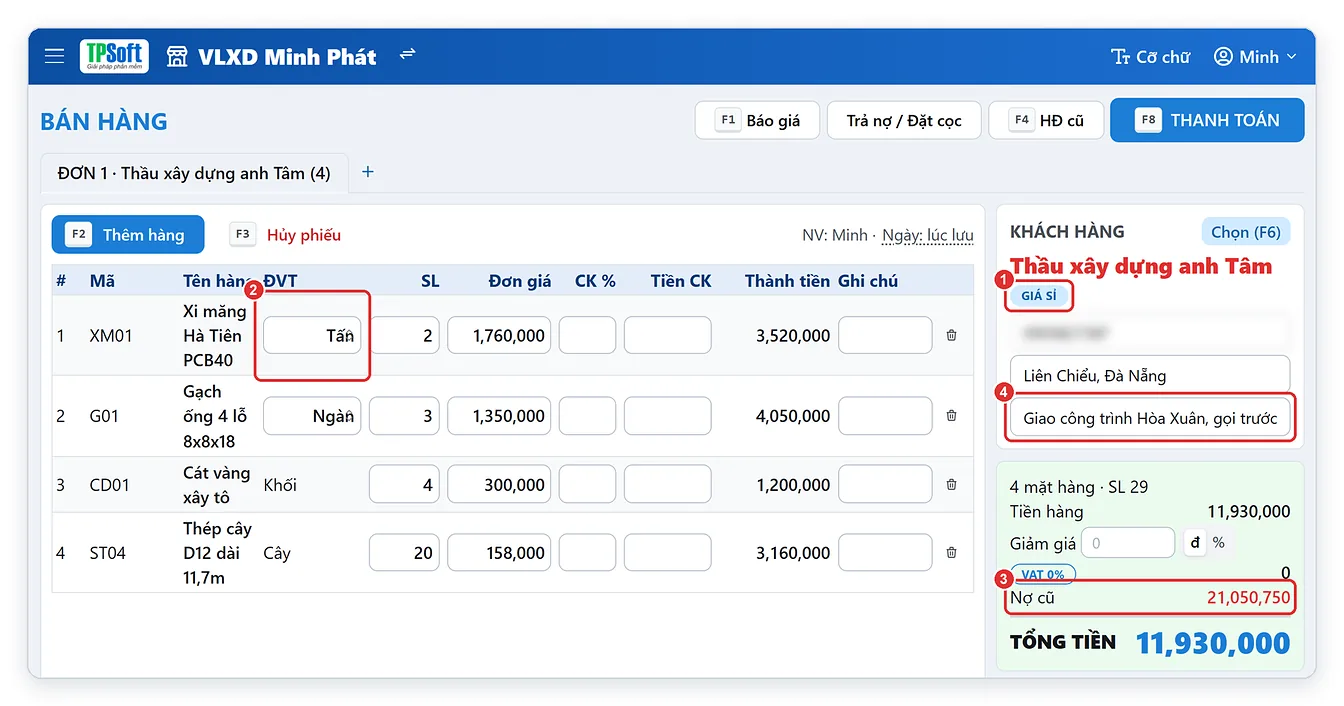This screenshot has width=1344, height=706.
Task: Click product name Thép cây D12
Action: [217, 553]
